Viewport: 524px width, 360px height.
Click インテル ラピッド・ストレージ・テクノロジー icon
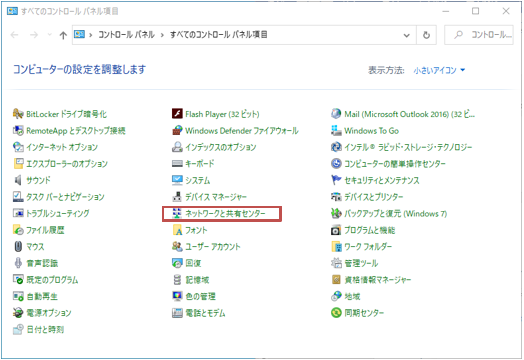(336, 147)
